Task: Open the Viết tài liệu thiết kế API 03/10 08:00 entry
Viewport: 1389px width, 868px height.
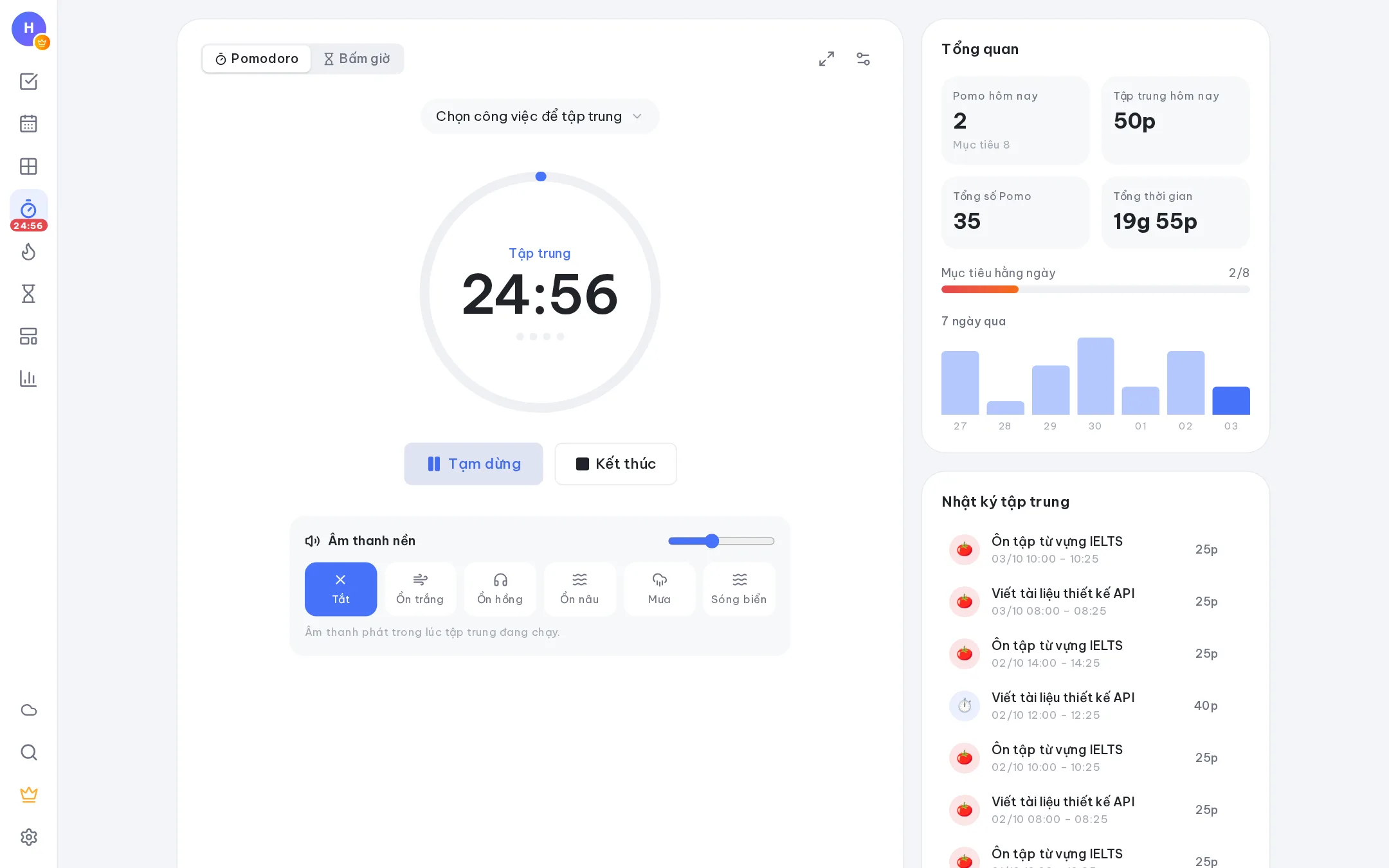Action: click(1095, 602)
